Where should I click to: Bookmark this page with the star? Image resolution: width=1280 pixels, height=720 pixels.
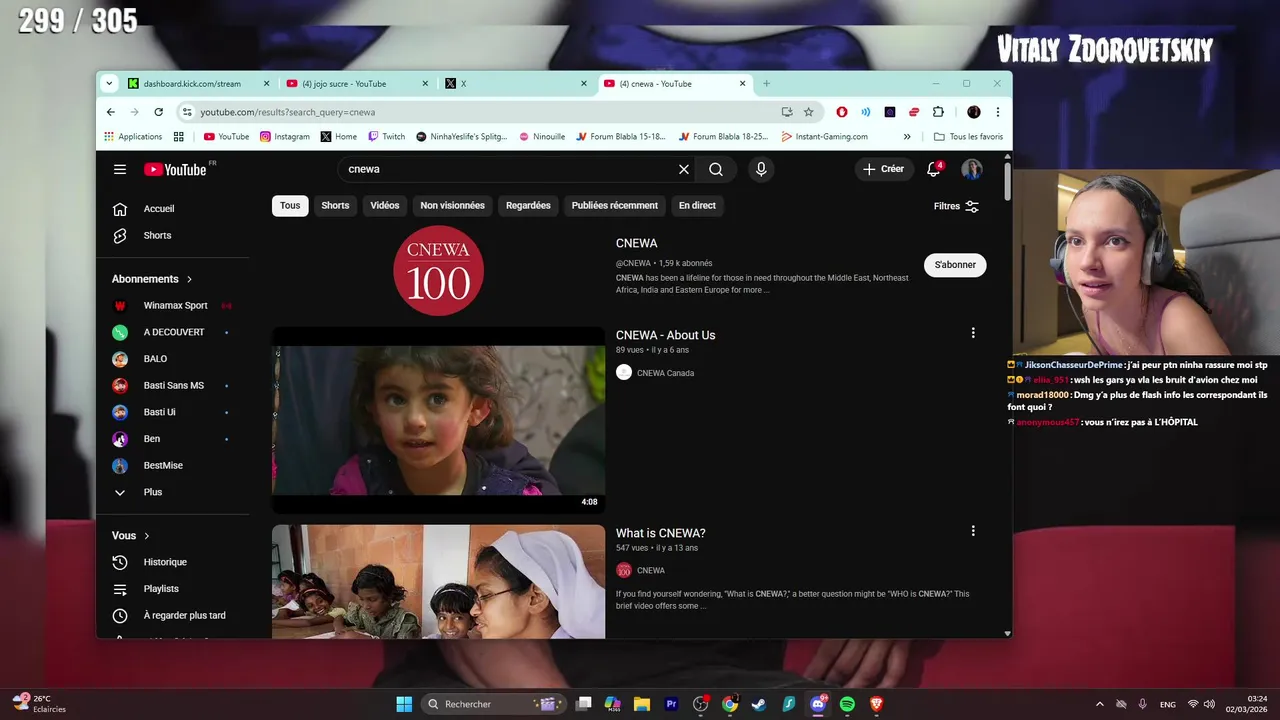tap(809, 112)
